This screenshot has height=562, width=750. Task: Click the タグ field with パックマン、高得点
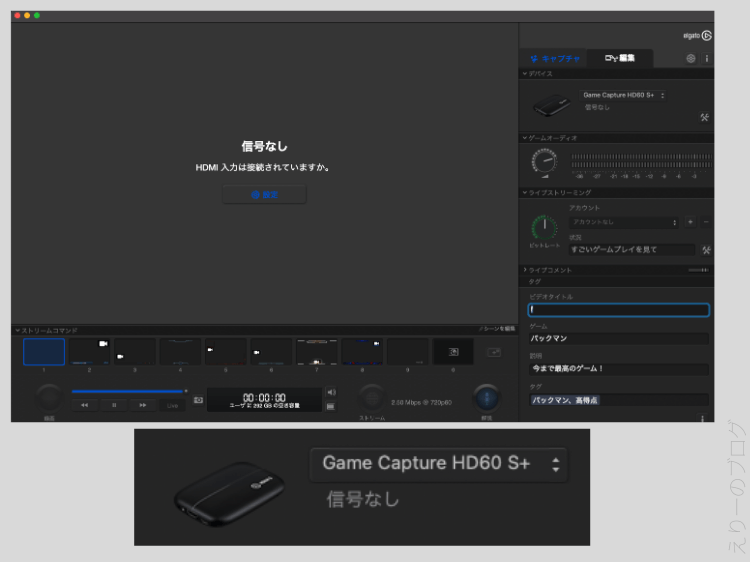(618, 400)
